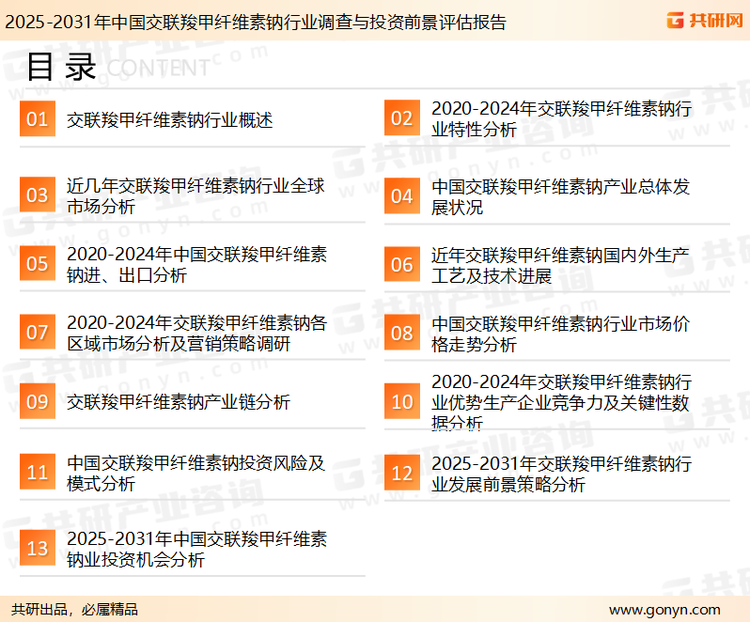
Task: Select chapter 中国交联羧甲纤维素钠产业总体发展状况
Action: (560, 197)
